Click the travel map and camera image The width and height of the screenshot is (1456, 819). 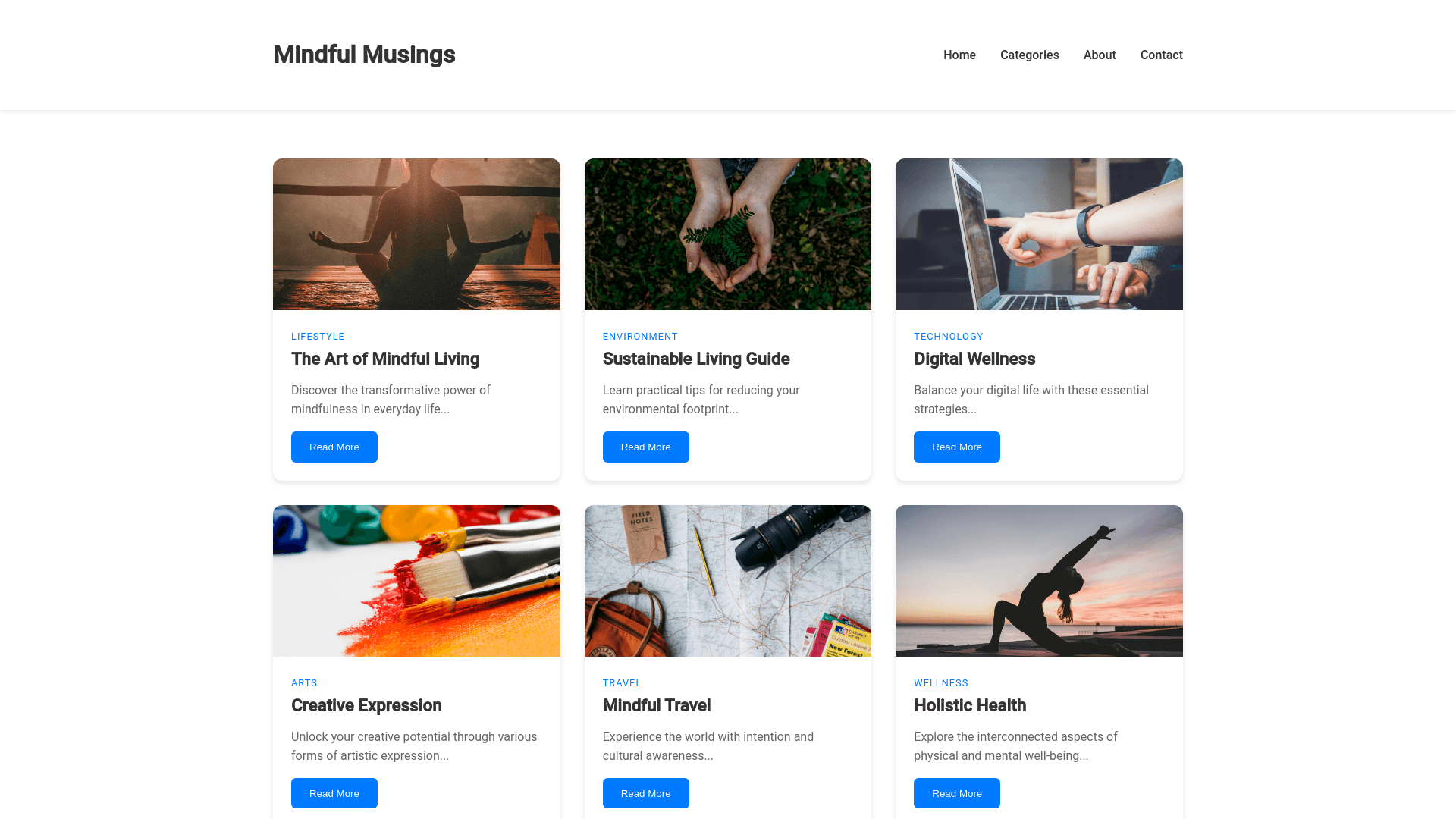coord(728,581)
